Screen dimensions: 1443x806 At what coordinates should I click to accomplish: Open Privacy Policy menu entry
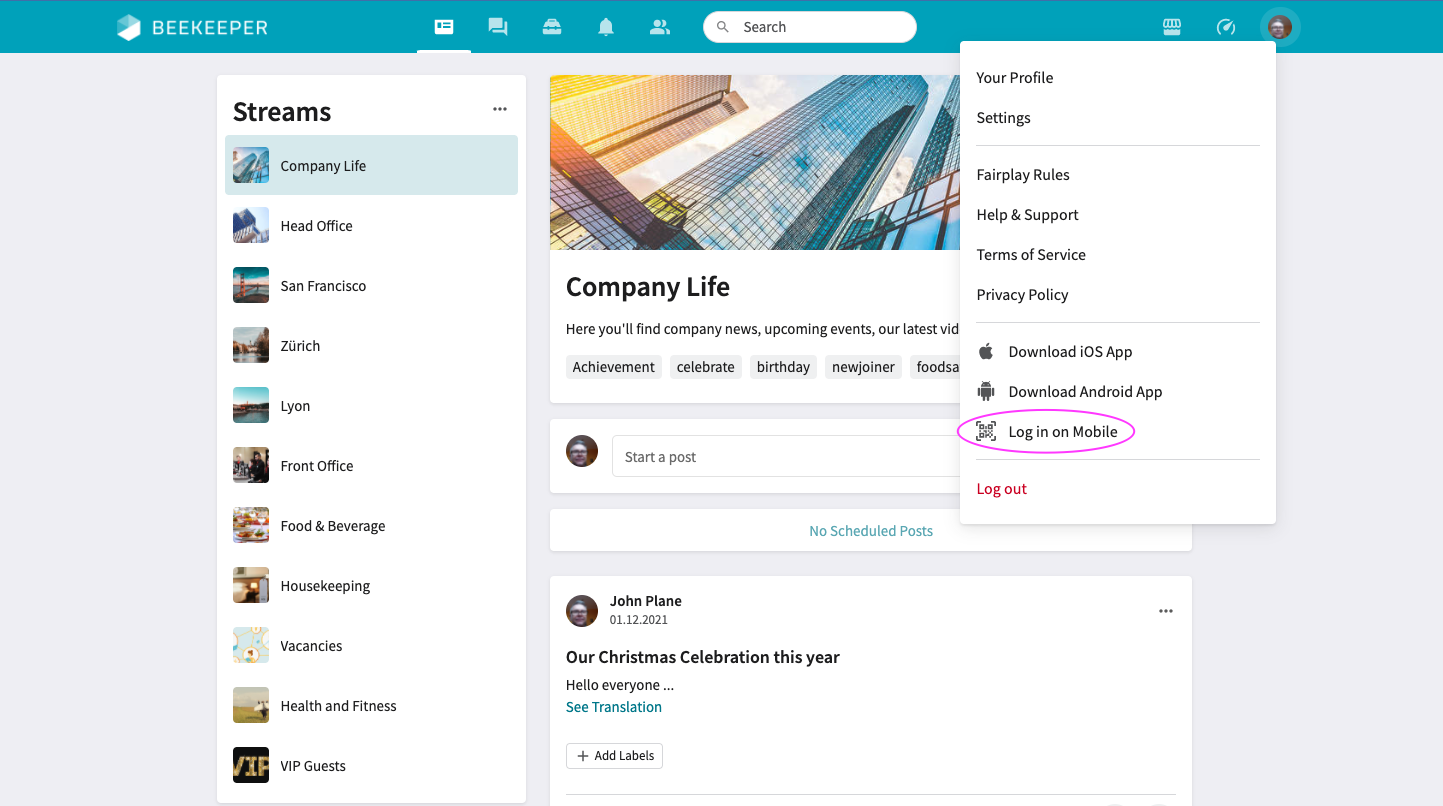1022,295
